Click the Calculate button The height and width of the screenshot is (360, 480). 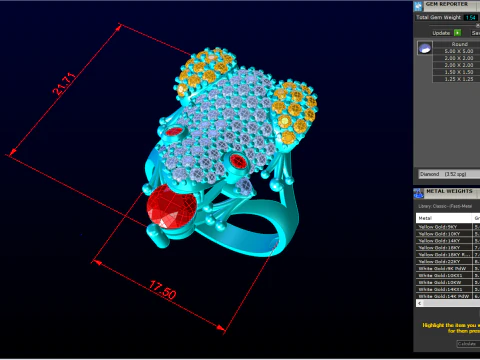pos(467,344)
